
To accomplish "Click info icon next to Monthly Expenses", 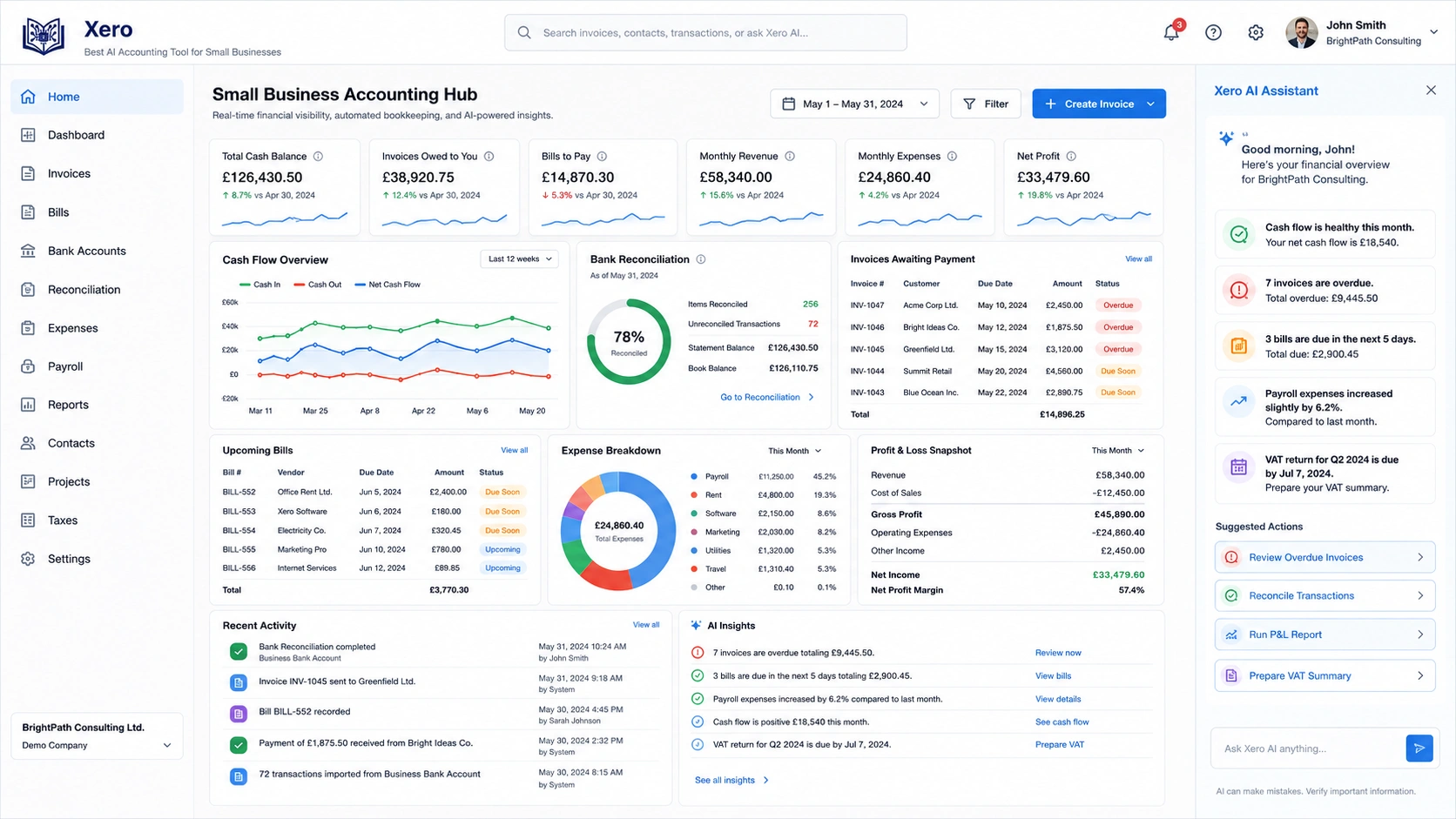I will 952,157.
